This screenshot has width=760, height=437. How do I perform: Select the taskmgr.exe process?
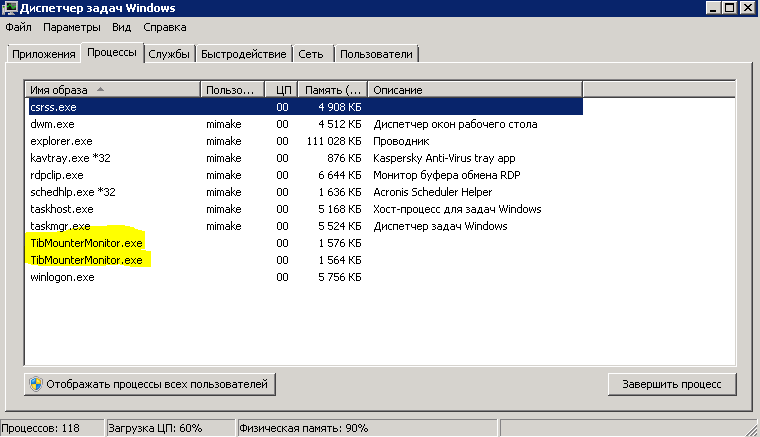click(x=304, y=226)
